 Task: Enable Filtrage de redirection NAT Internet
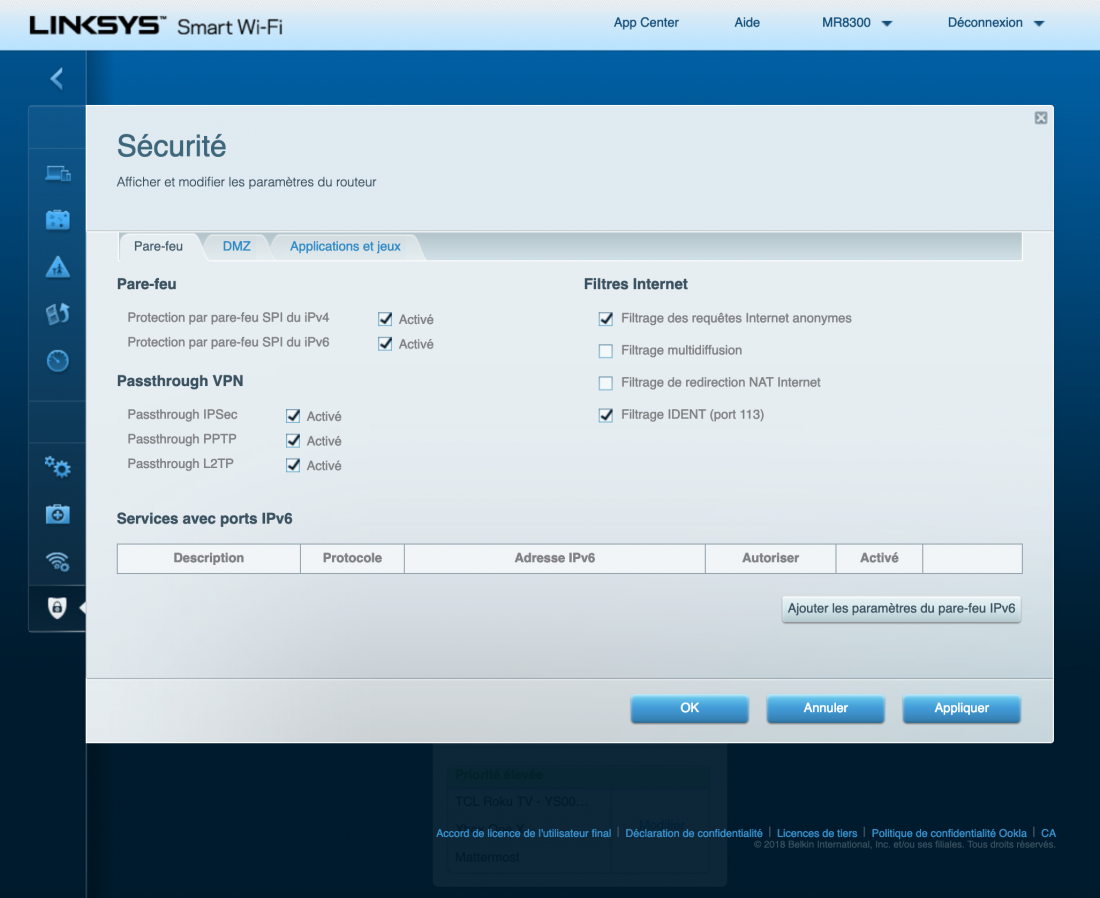click(x=605, y=383)
